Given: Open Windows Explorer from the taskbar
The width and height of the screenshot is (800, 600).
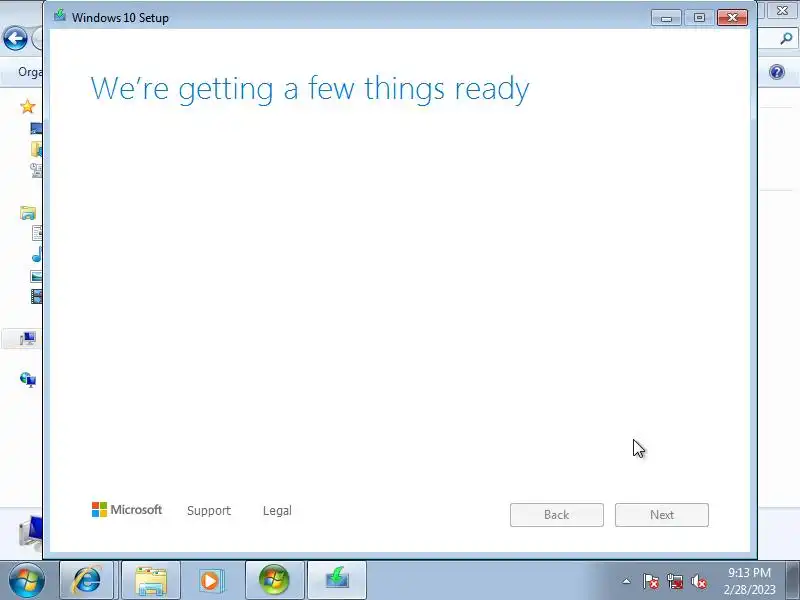Looking at the screenshot, I should (151, 581).
